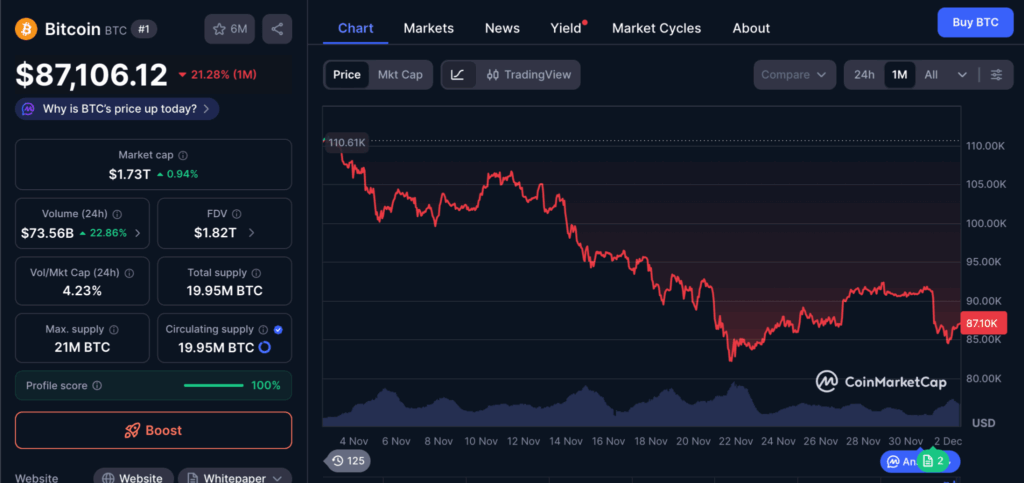
Task: Expand the All time range dropdown
Action: [945, 75]
